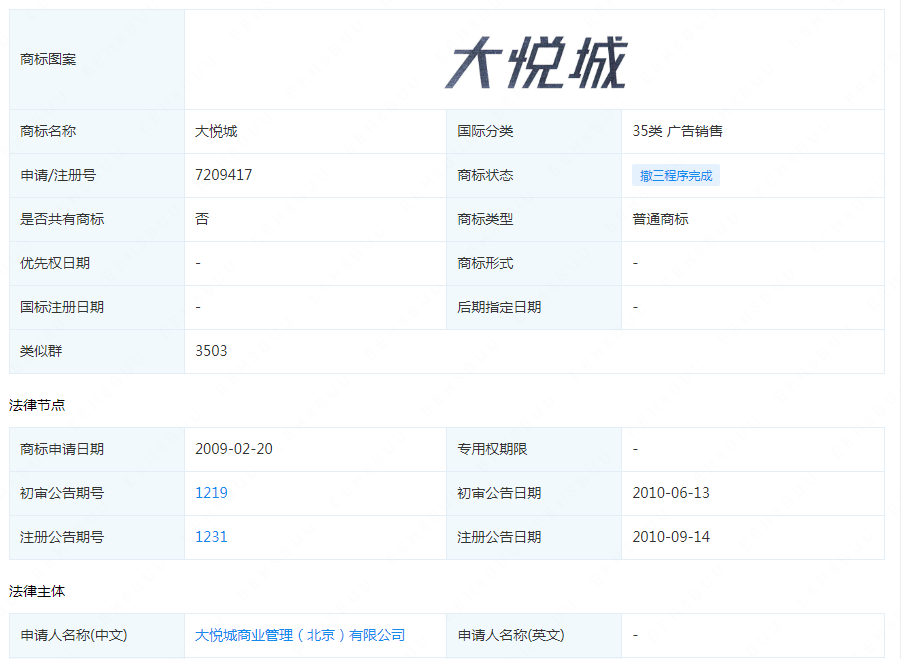This screenshot has width=901, height=659.
Task: Select the 35类 广告销售 classification text
Action: click(x=677, y=132)
